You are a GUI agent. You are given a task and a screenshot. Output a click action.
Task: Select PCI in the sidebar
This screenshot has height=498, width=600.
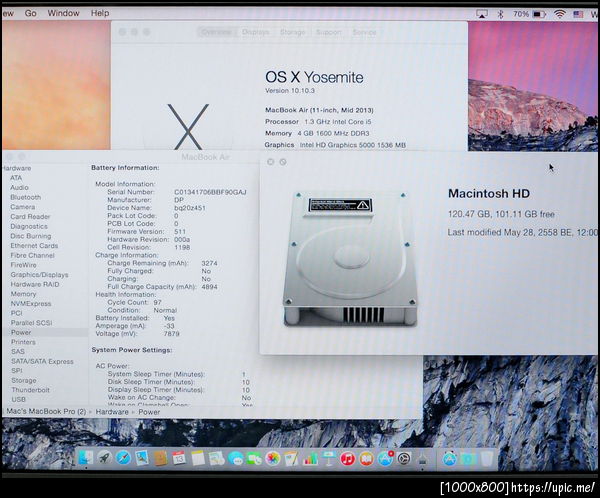coord(16,313)
